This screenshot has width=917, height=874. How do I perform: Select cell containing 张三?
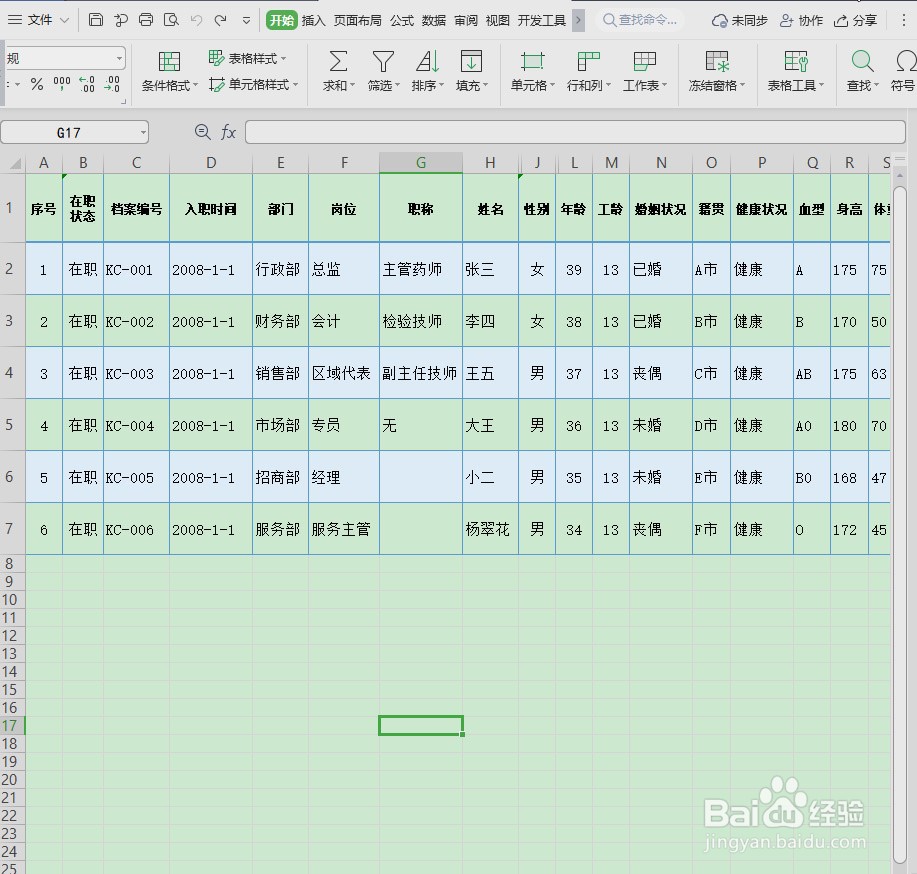pos(490,269)
